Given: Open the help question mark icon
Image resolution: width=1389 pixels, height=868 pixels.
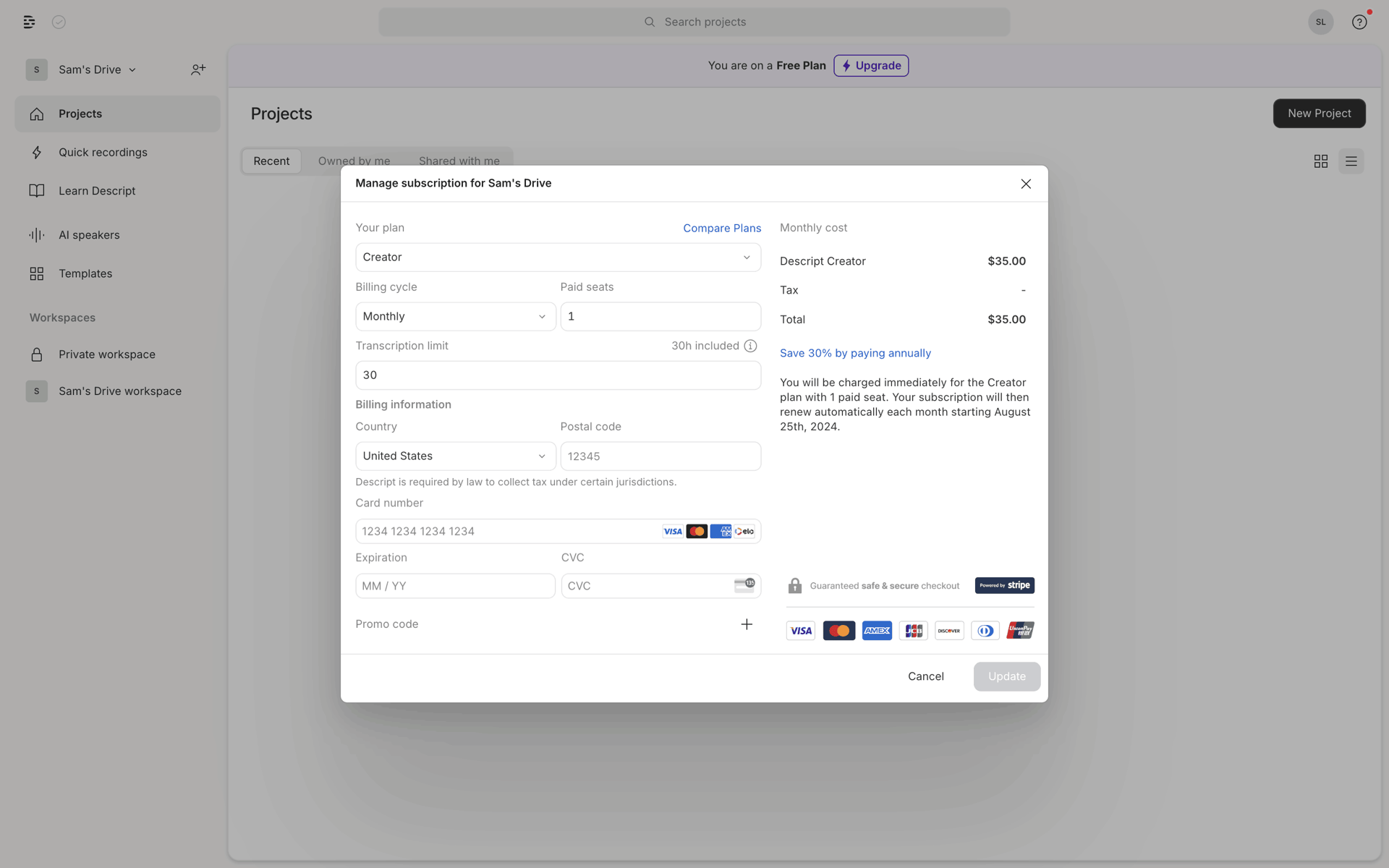Looking at the screenshot, I should coord(1359,22).
